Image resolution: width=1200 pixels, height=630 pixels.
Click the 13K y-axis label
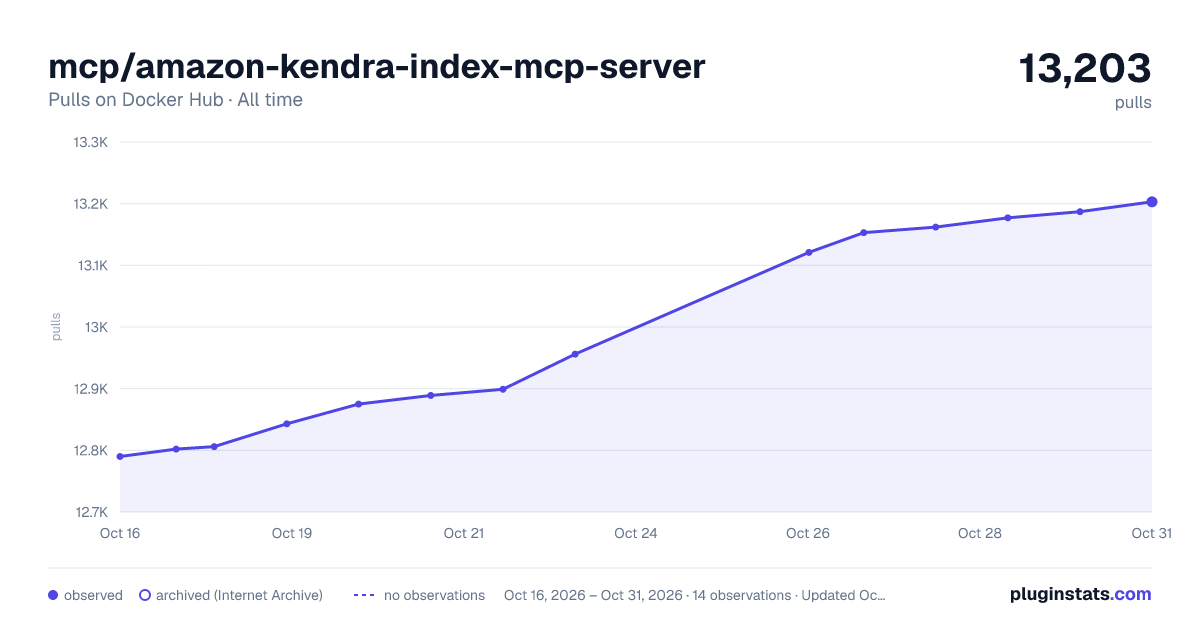[96, 327]
